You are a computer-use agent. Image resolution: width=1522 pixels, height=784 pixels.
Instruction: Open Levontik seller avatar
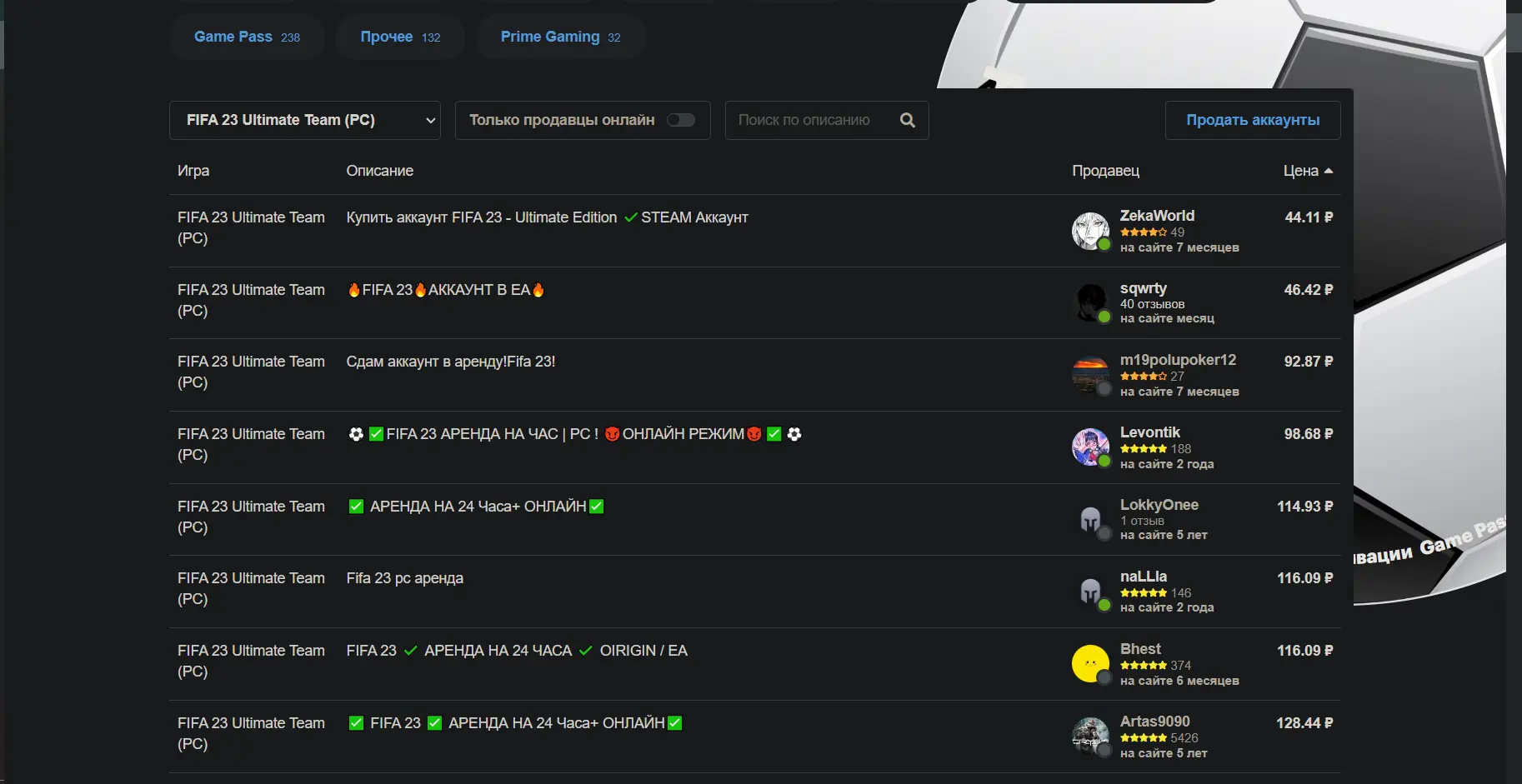[x=1090, y=447]
